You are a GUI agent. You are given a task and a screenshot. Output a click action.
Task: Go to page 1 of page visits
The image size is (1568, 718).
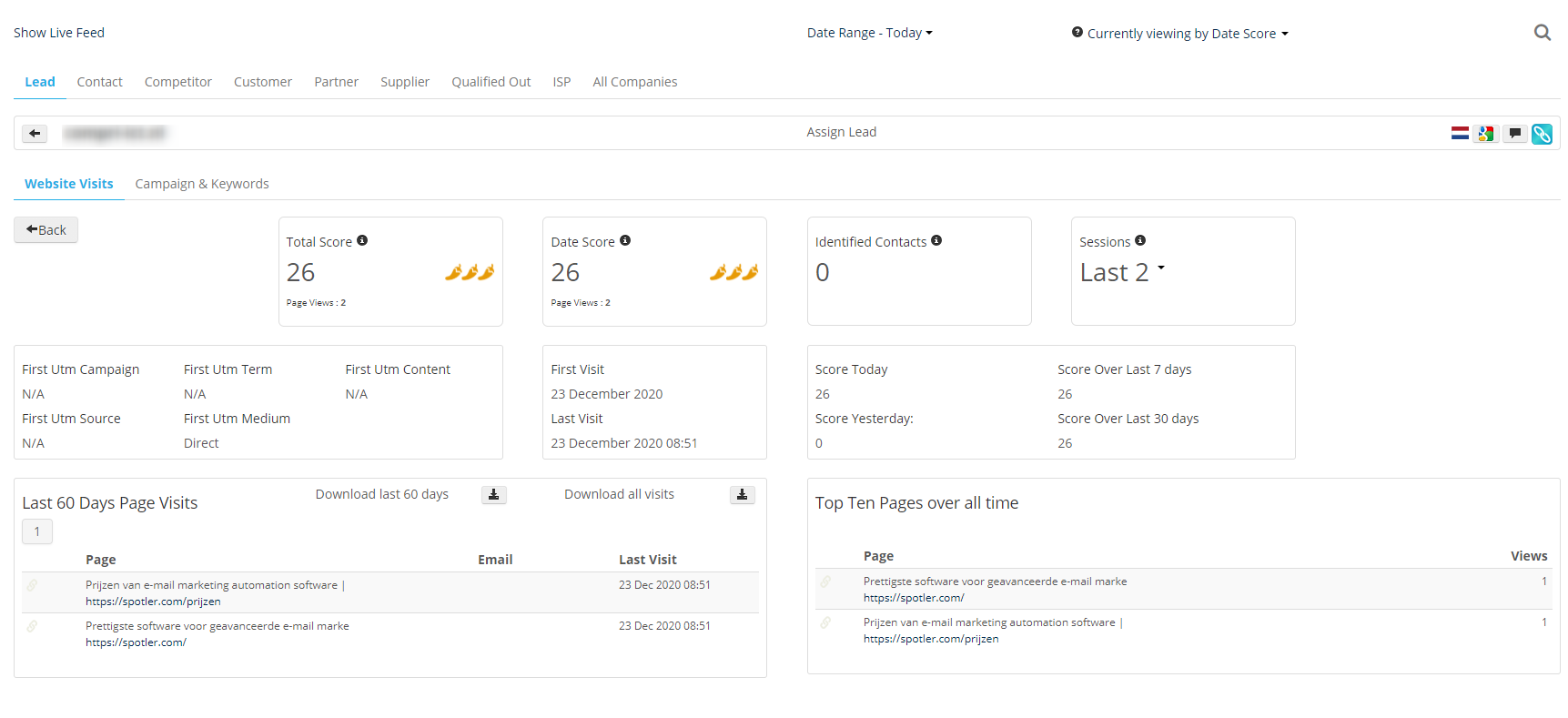(x=37, y=531)
